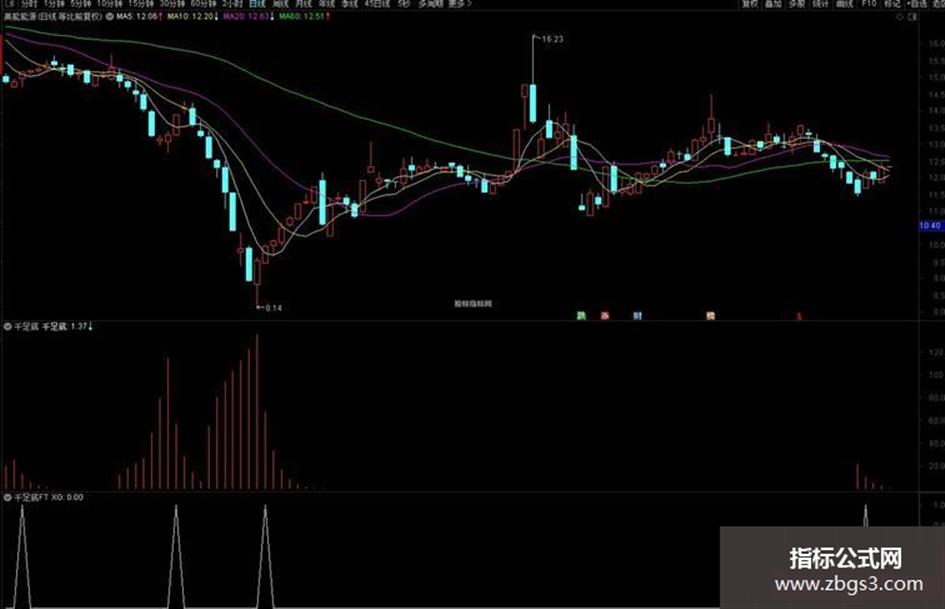
Task: Open the F10 company info
Action: [x=868, y=4]
